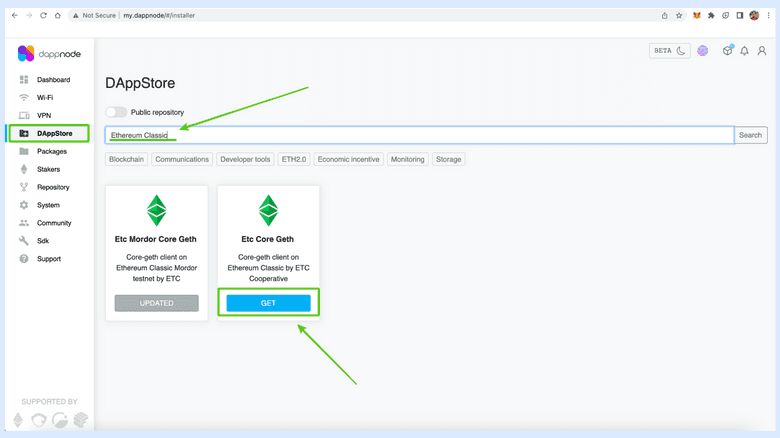Viewport: 780px width, 438px height.
Task: Switch dark mode with BETA moon toggle
Action: [670, 51]
